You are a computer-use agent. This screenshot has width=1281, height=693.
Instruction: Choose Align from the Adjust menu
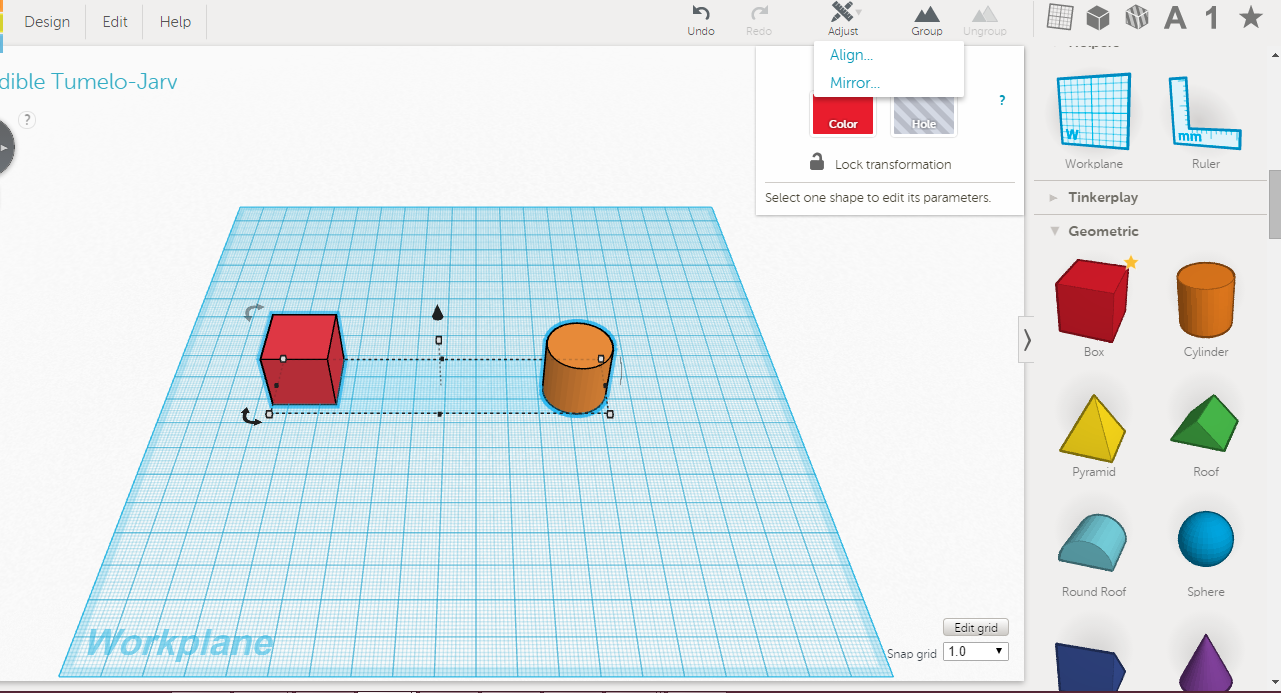(851, 55)
